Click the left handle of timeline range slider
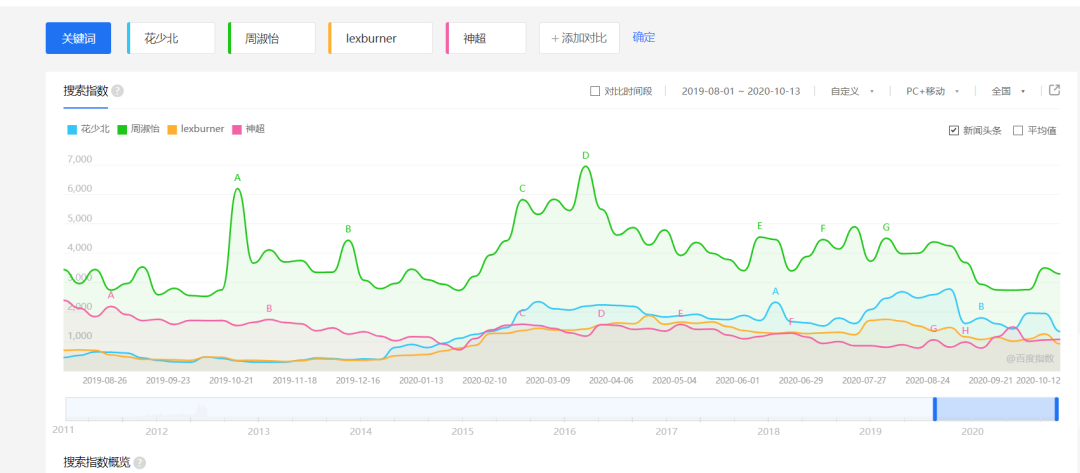This screenshot has width=1080, height=473. coord(935,409)
